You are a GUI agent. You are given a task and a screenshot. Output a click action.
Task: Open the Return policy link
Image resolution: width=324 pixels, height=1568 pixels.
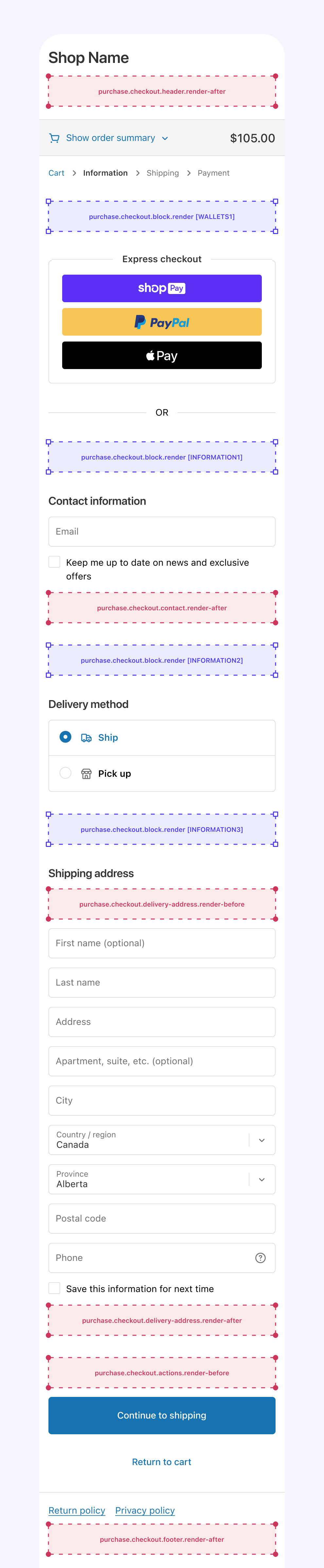click(77, 1510)
